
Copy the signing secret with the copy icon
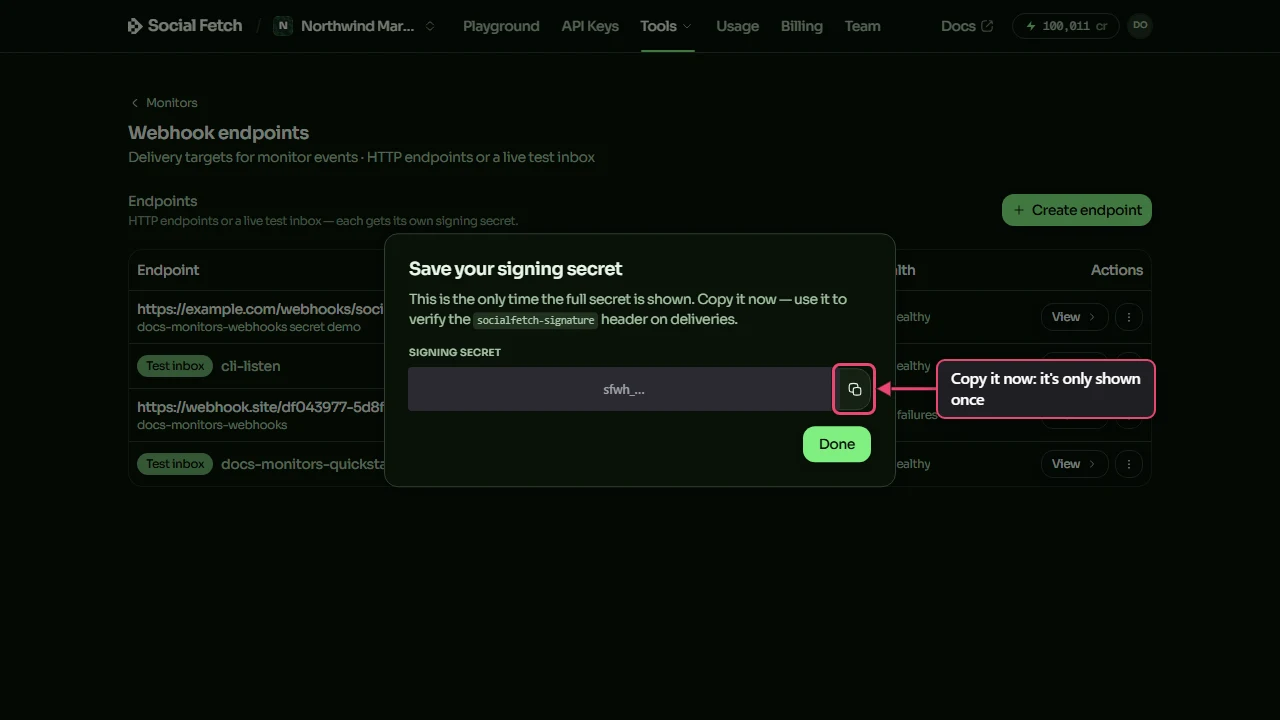tap(854, 389)
